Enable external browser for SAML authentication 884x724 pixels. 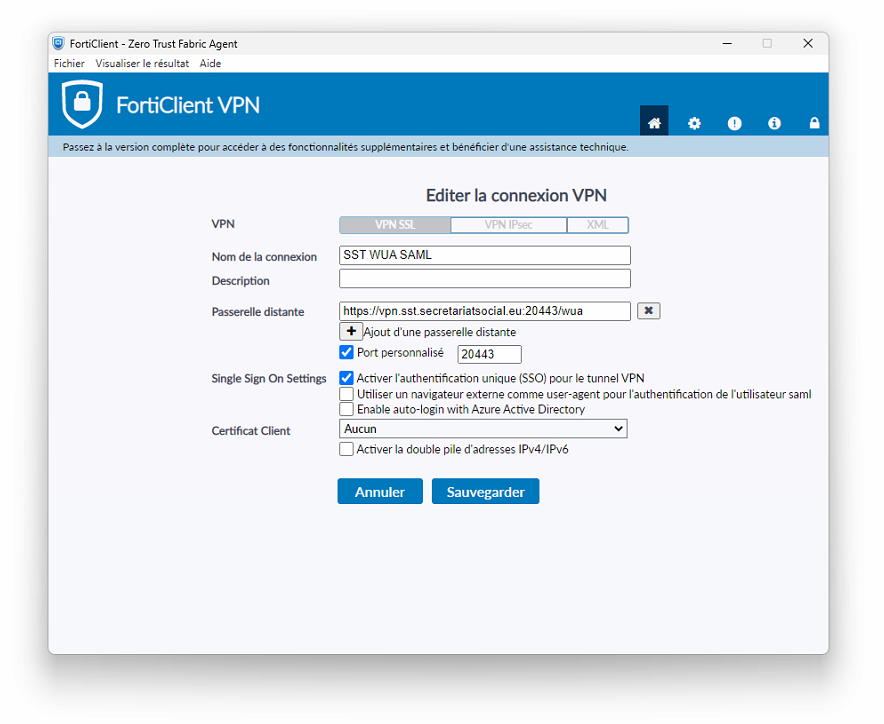click(346, 394)
